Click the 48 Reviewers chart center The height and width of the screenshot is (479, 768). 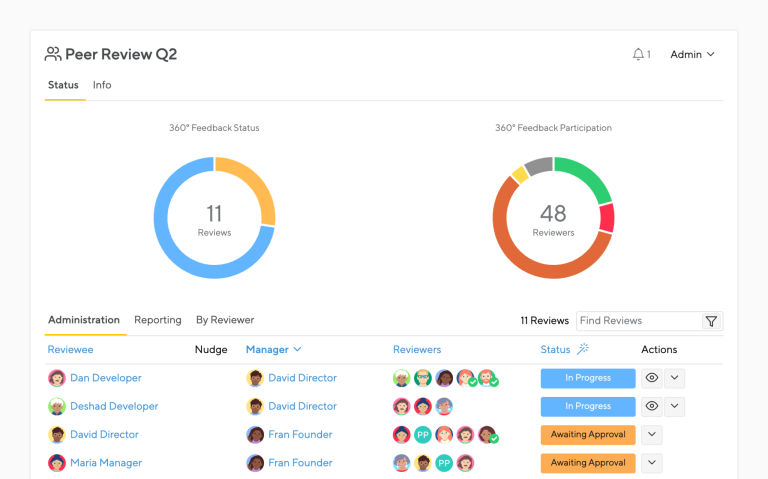(x=553, y=219)
